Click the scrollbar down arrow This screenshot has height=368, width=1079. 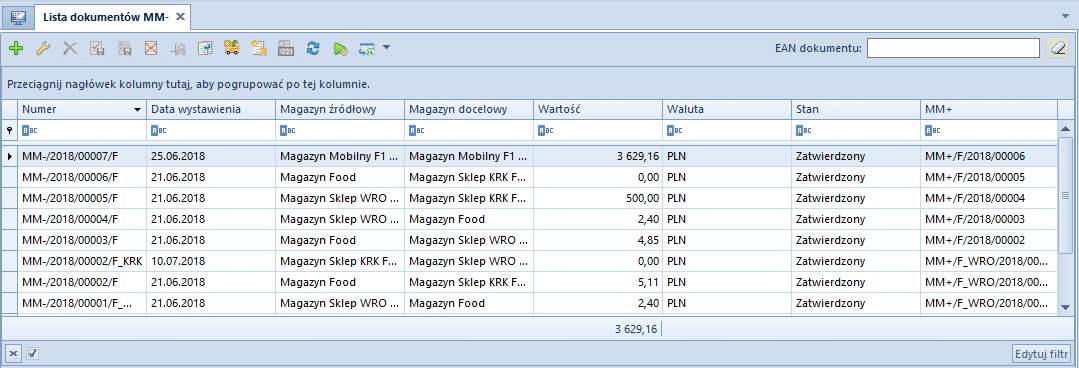click(x=1065, y=307)
